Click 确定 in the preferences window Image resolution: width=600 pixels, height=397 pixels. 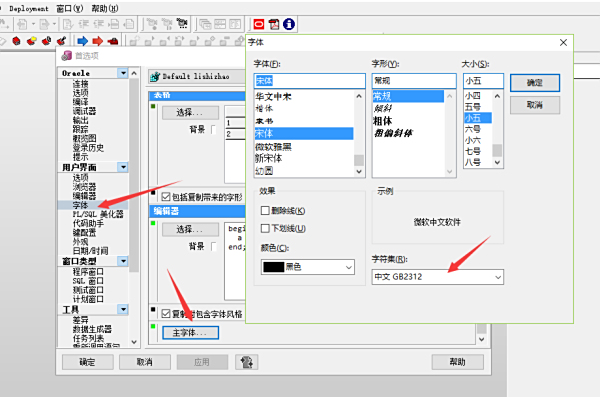[87, 362]
